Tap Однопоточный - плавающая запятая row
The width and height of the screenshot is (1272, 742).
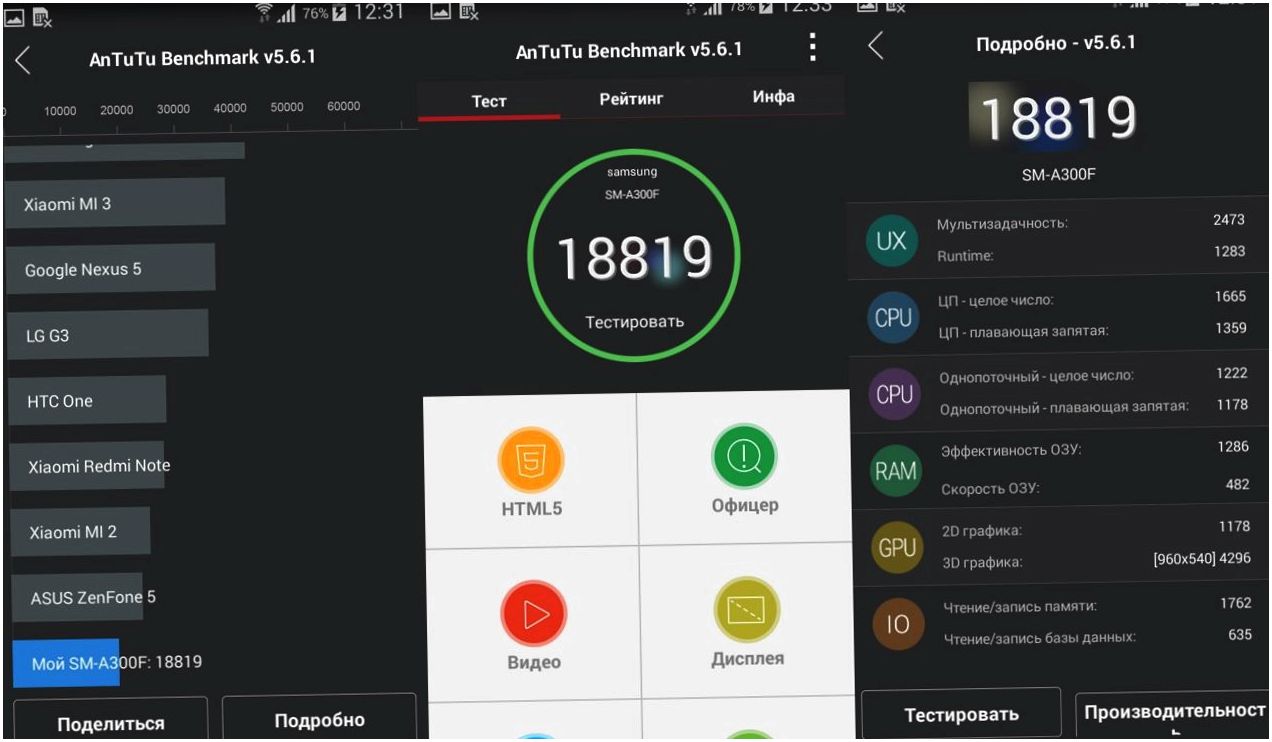click(x=1093, y=406)
